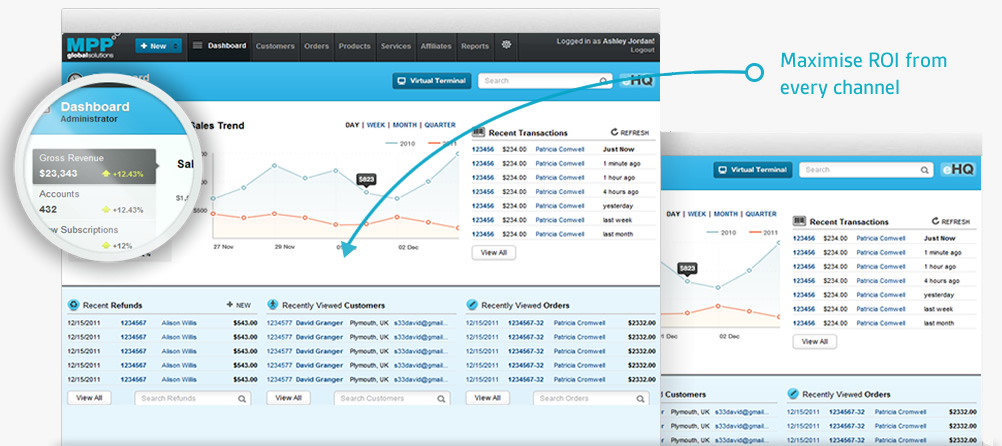Select DAY range in front window Sales Trend
1002x446 pixels.
pyautogui.click(x=352, y=125)
